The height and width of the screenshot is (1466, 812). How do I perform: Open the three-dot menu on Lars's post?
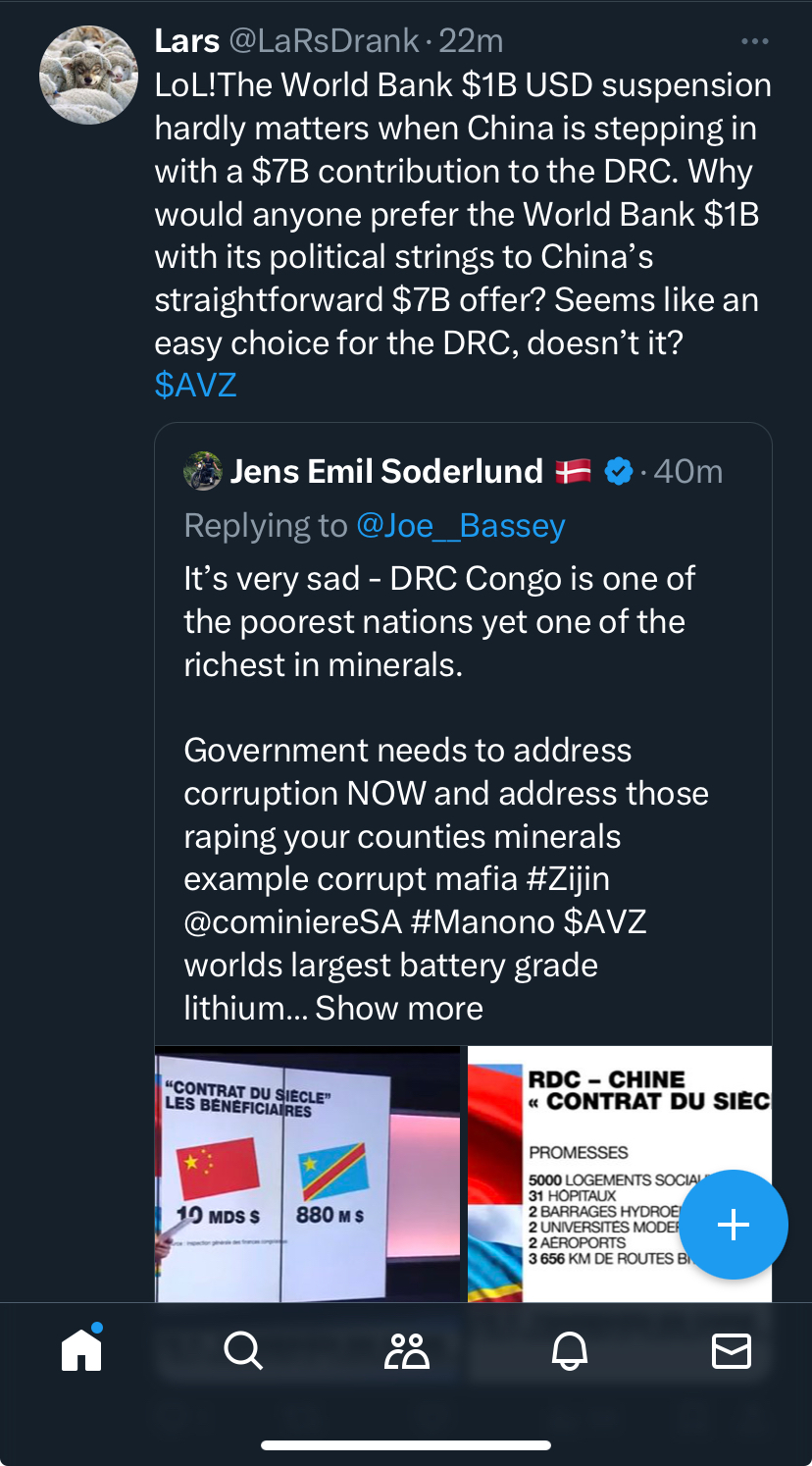[x=754, y=41]
